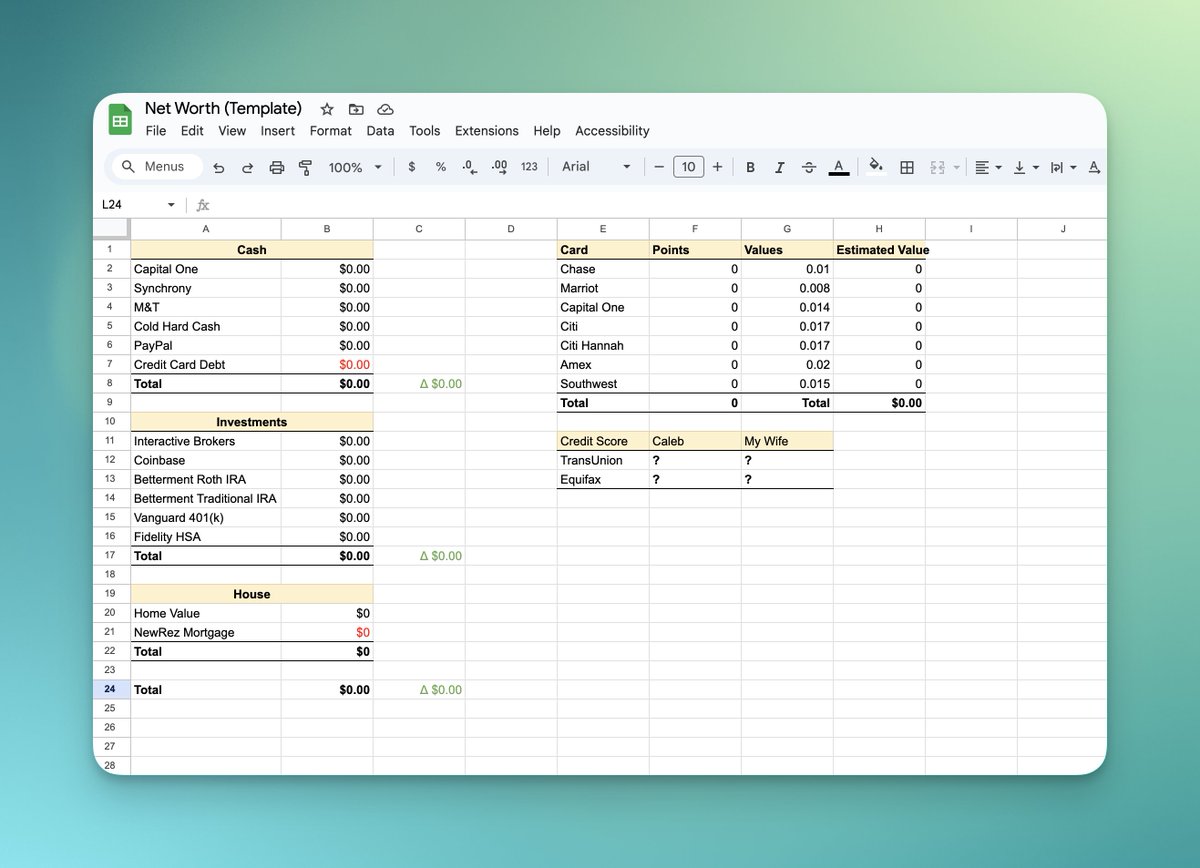Open the 123 more formats button
1200x868 pixels.
pyautogui.click(x=529, y=167)
